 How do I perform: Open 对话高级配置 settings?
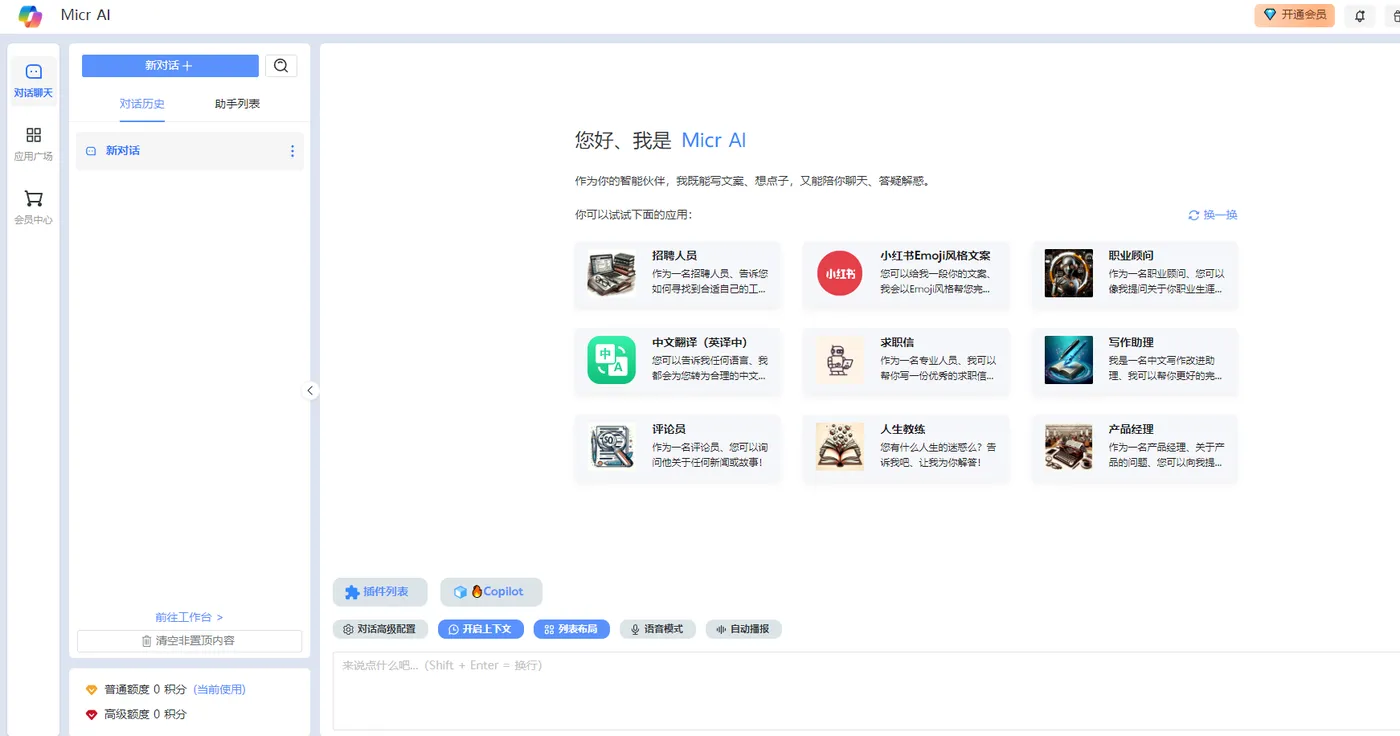click(381, 629)
